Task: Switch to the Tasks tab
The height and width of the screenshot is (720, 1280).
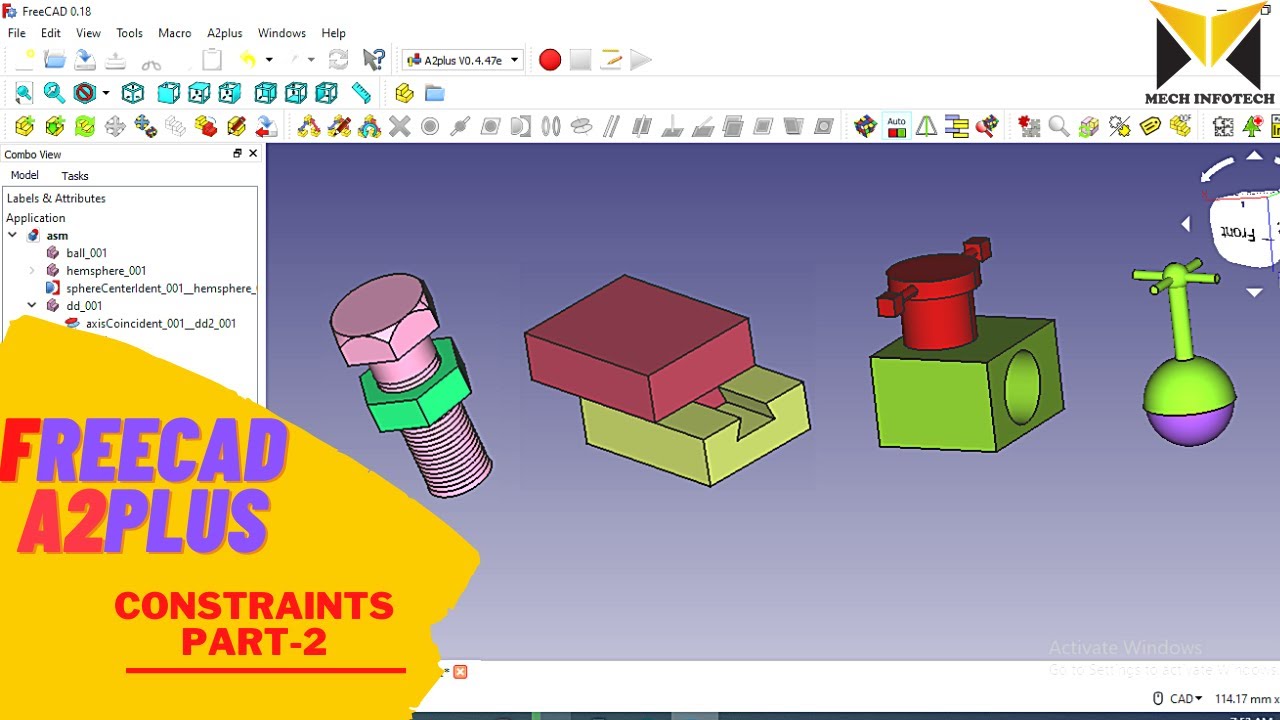Action: click(75, 176)
